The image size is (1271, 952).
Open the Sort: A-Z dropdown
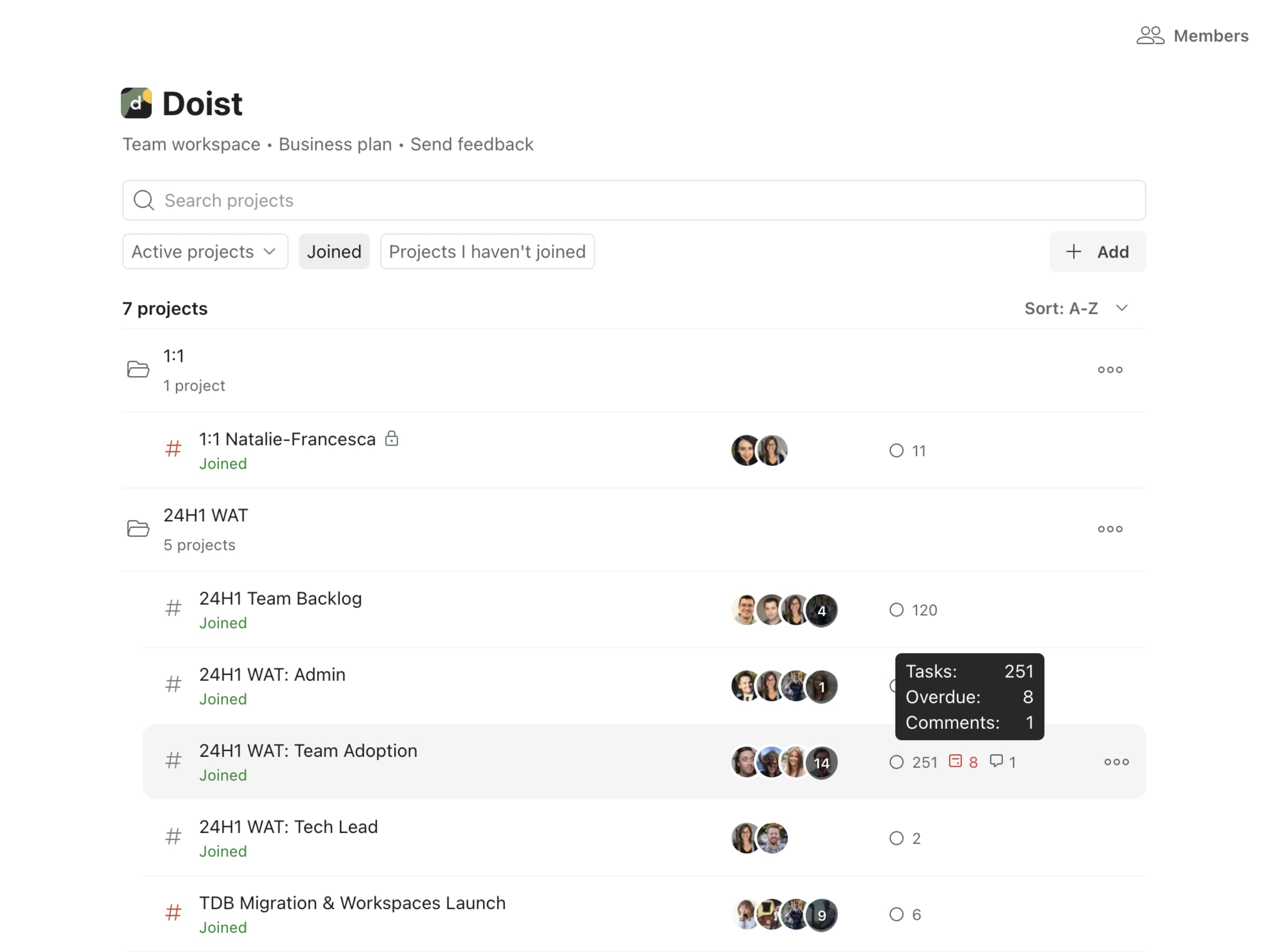pyautogui.click(x=1077, y=308)
